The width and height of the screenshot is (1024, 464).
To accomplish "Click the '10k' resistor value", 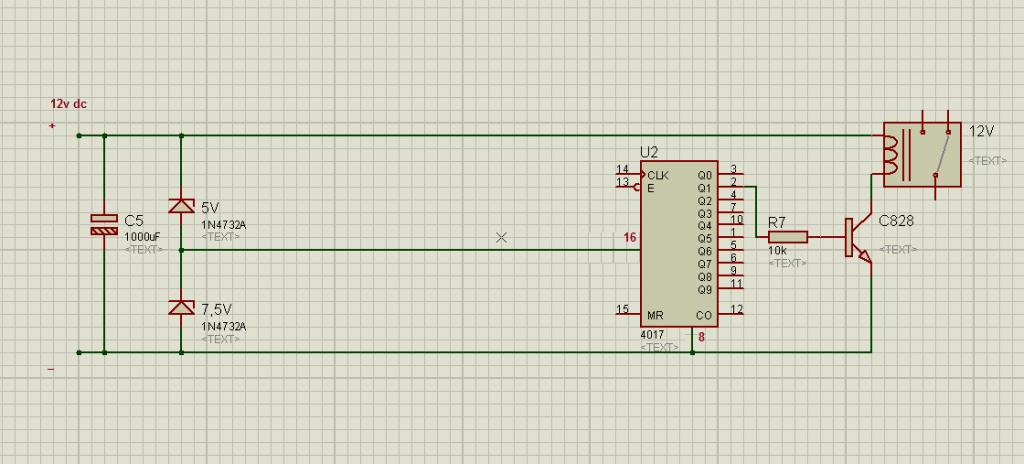I will pyautogui.click(x=776, y=250).
